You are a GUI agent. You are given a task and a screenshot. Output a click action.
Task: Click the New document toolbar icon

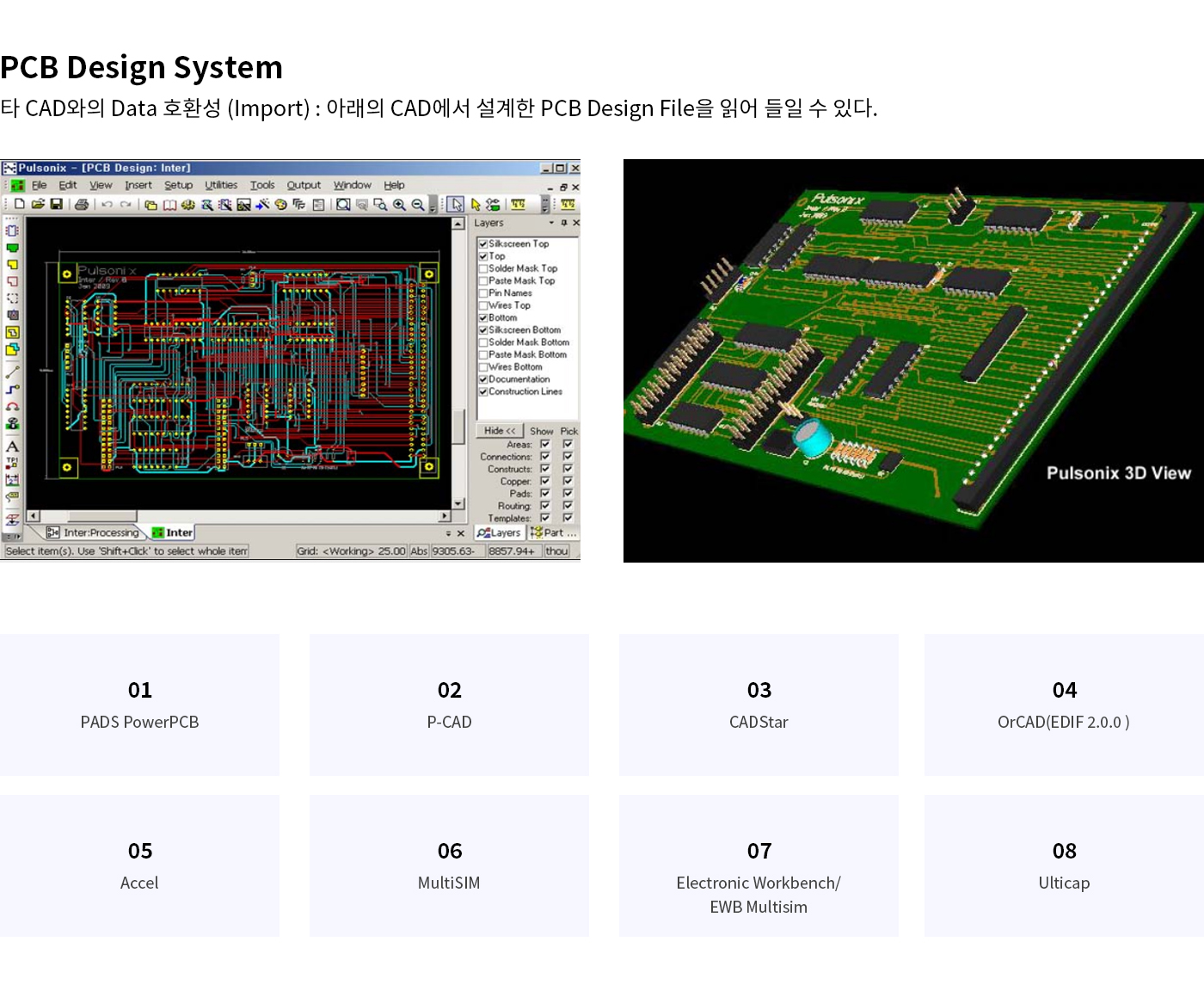pos(19,205)
